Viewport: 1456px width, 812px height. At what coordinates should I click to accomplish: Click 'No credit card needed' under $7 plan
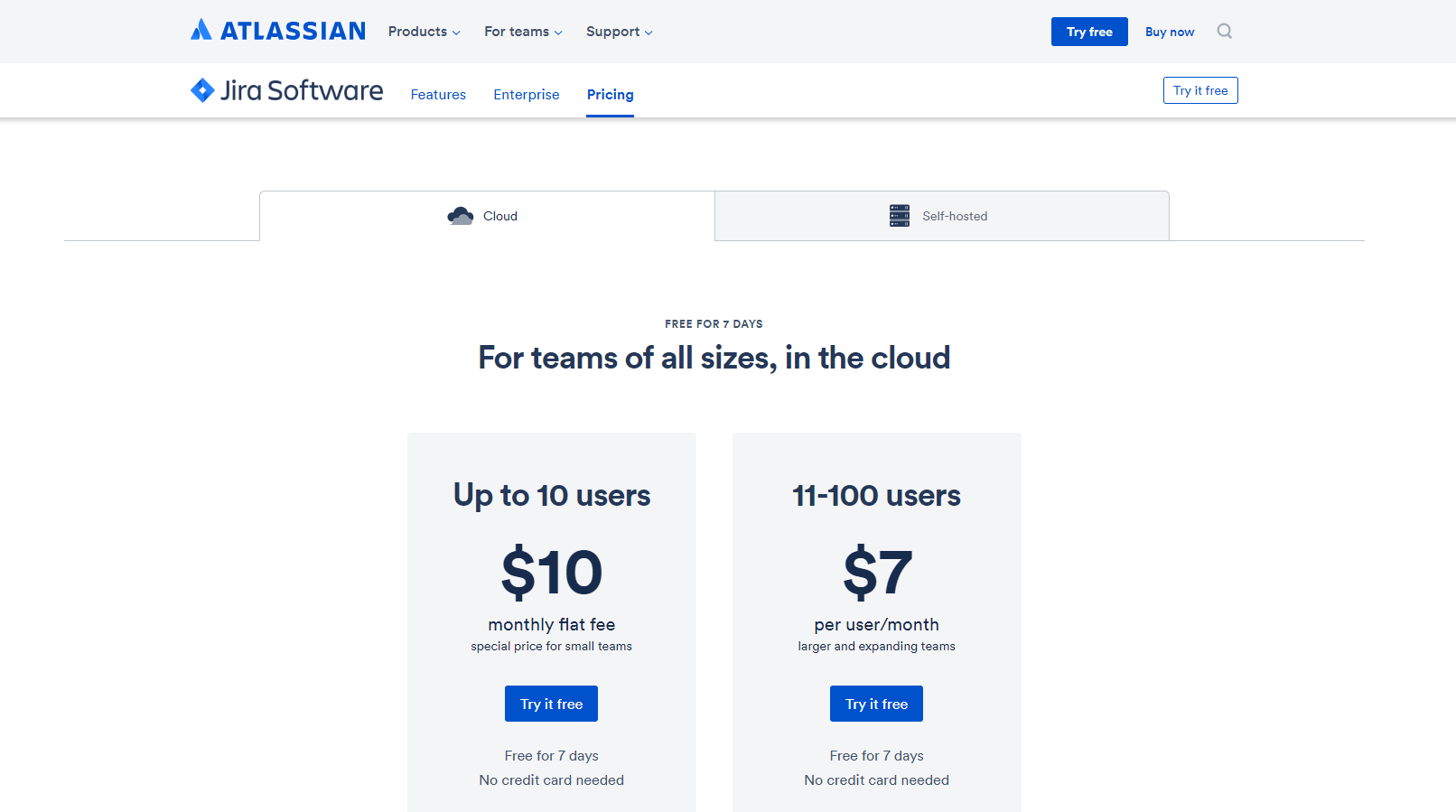click(x=876, y=779)
